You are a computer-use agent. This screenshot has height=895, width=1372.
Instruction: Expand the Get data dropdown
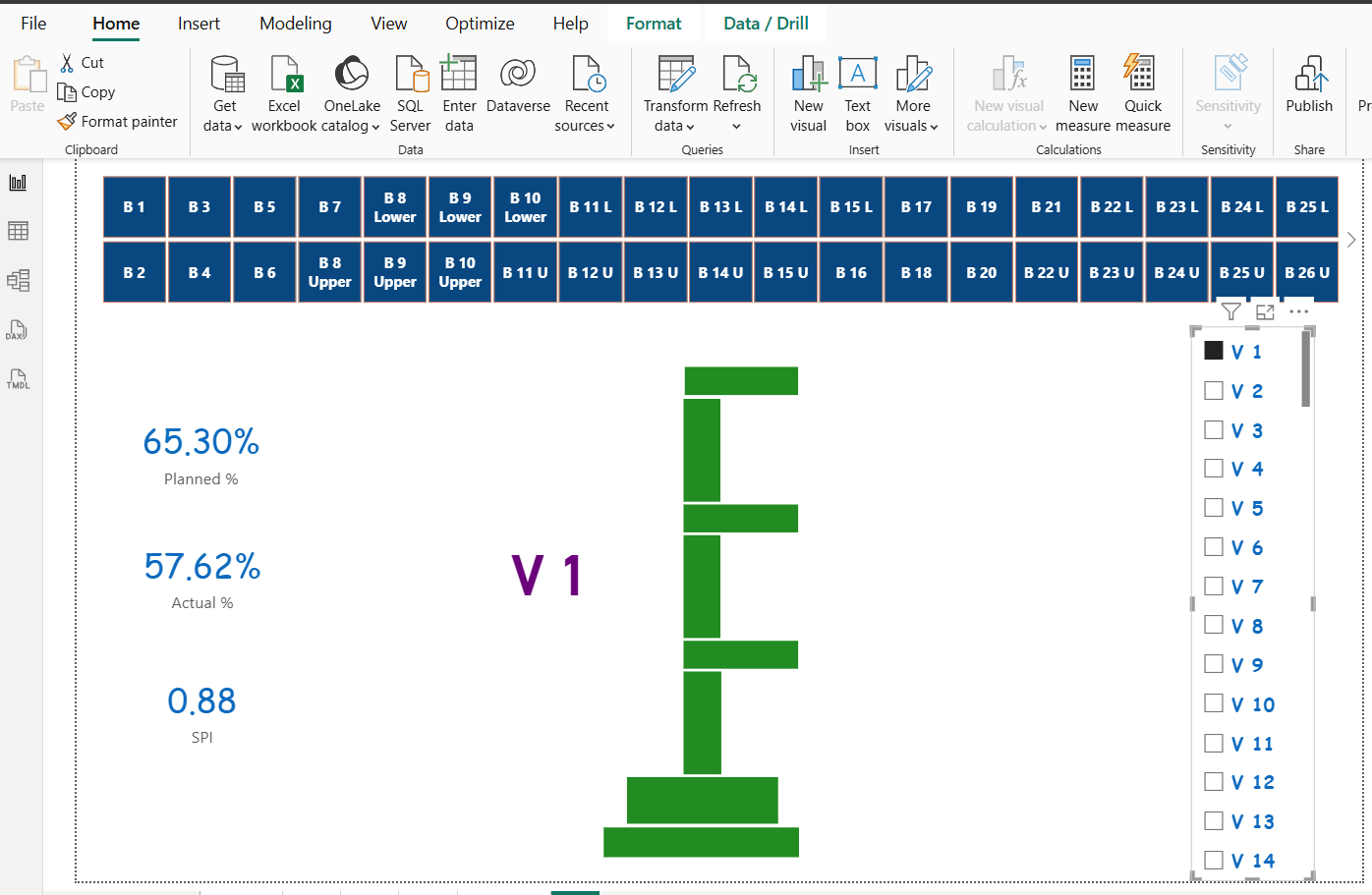(224, 126)
